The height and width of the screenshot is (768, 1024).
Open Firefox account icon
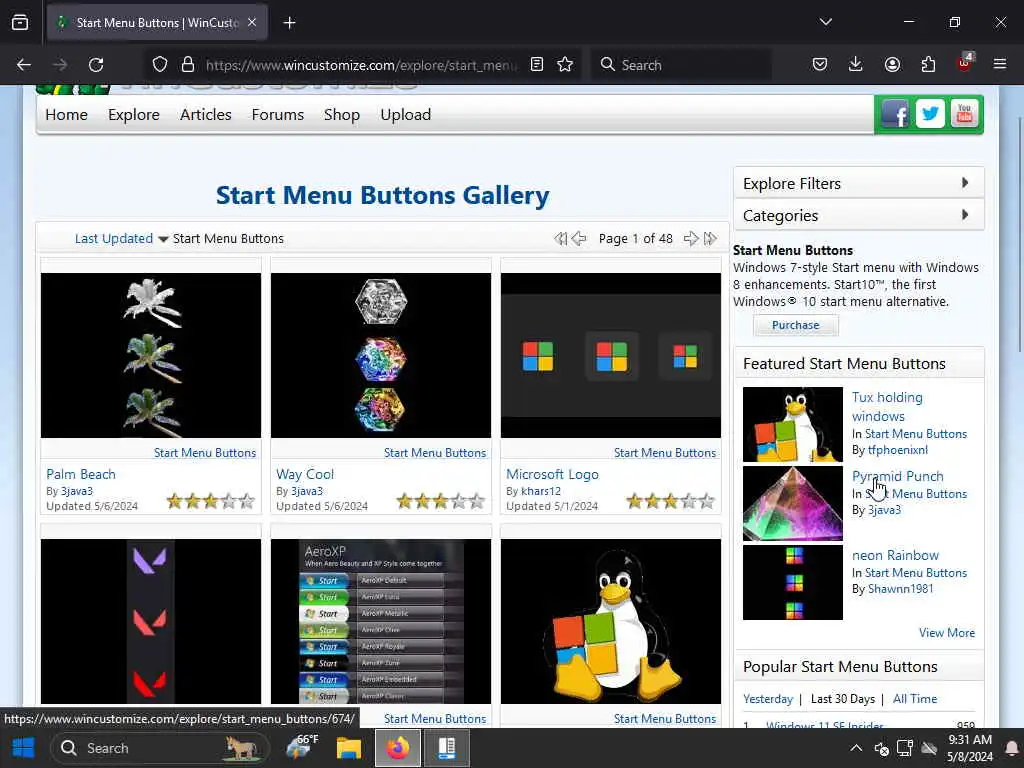click(x=892, y=65)
